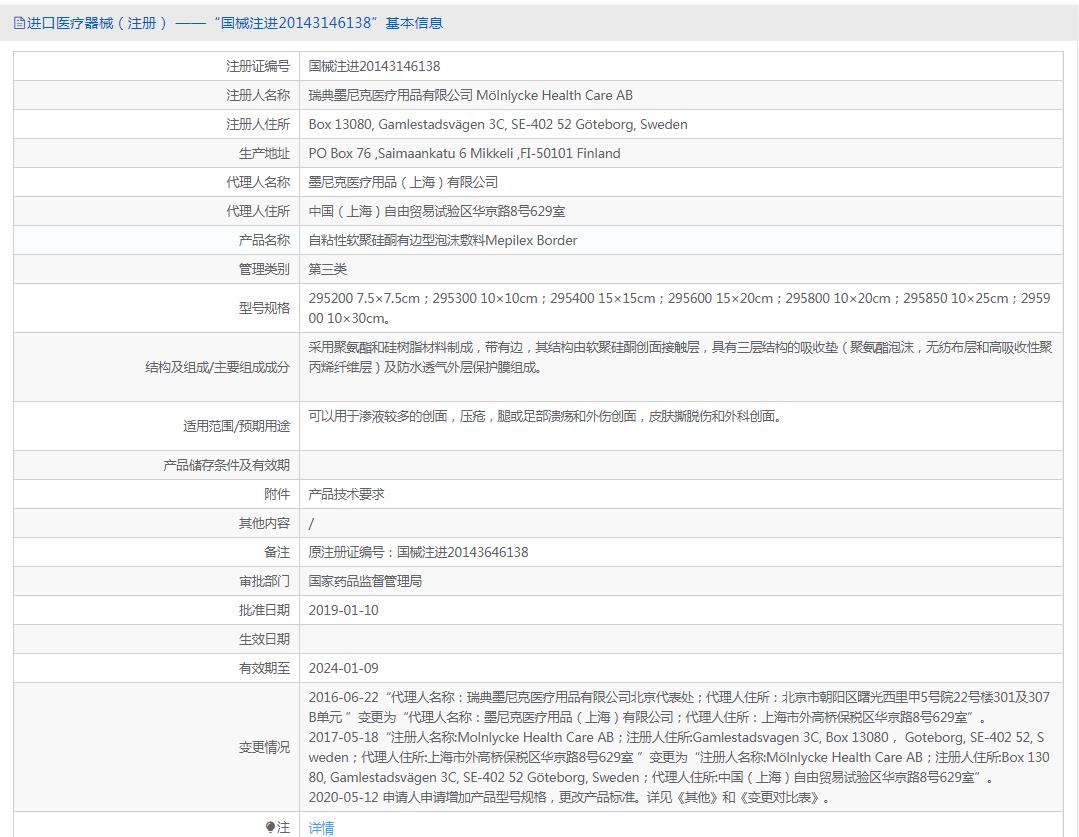Open the 详情 link in the 注 row
Image resolution: width=1079 pixels, height=837 pixels.
[x=321, y=827]
